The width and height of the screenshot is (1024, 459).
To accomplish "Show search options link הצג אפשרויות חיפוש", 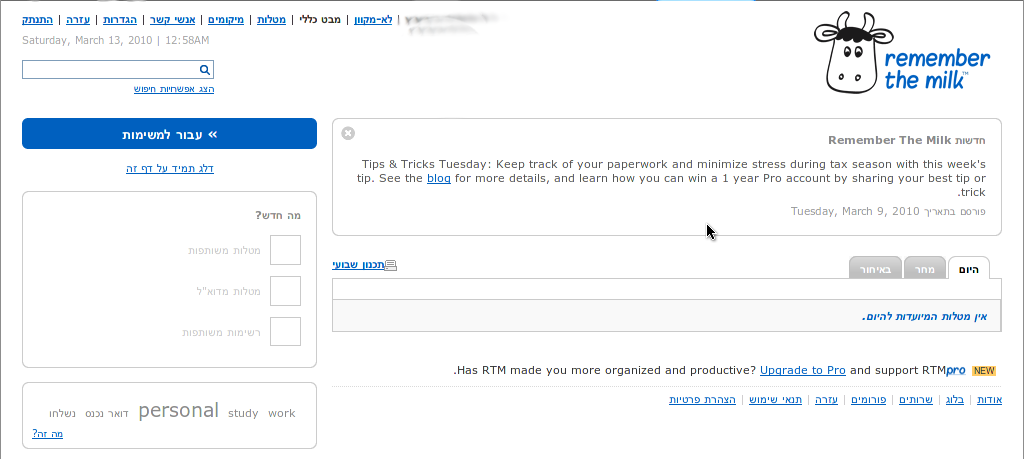I will point(174,89).
